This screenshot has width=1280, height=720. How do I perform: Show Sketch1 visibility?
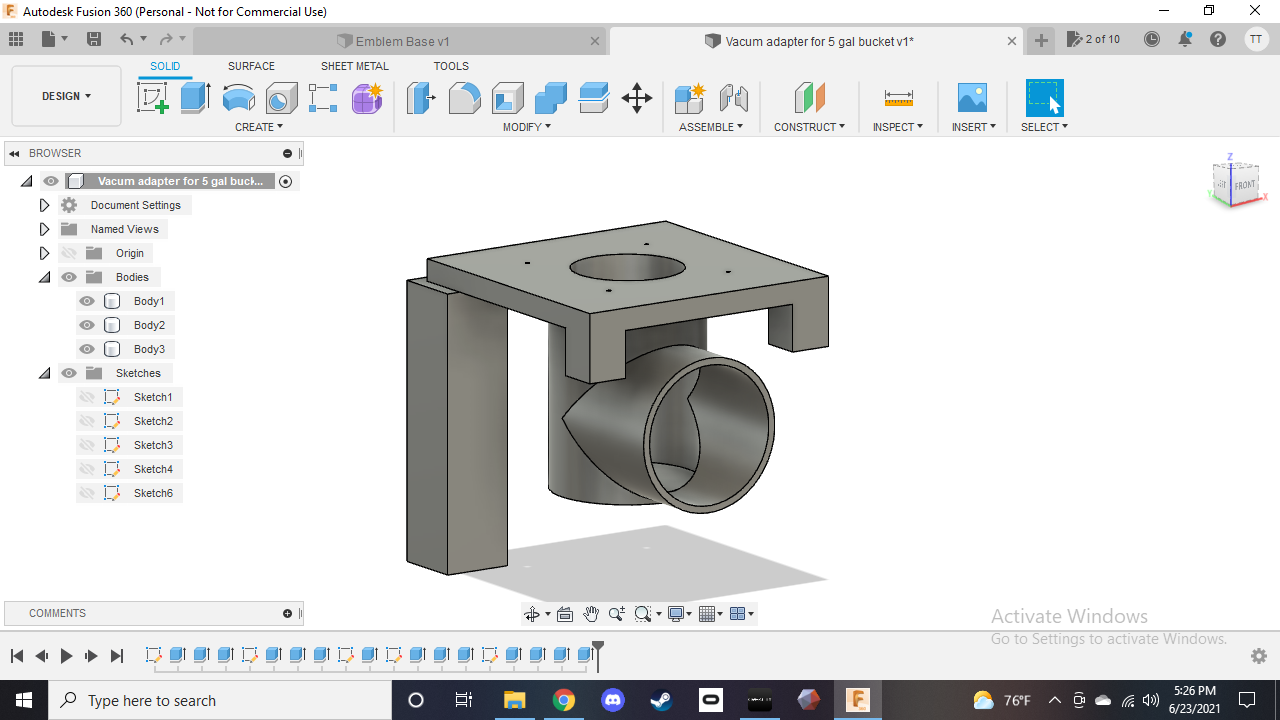click(x=87, y=397)
